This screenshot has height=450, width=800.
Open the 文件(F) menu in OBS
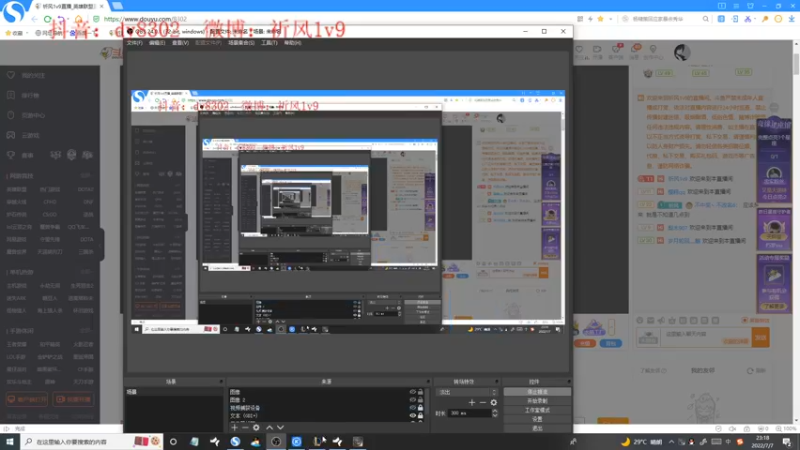point(135,43)
